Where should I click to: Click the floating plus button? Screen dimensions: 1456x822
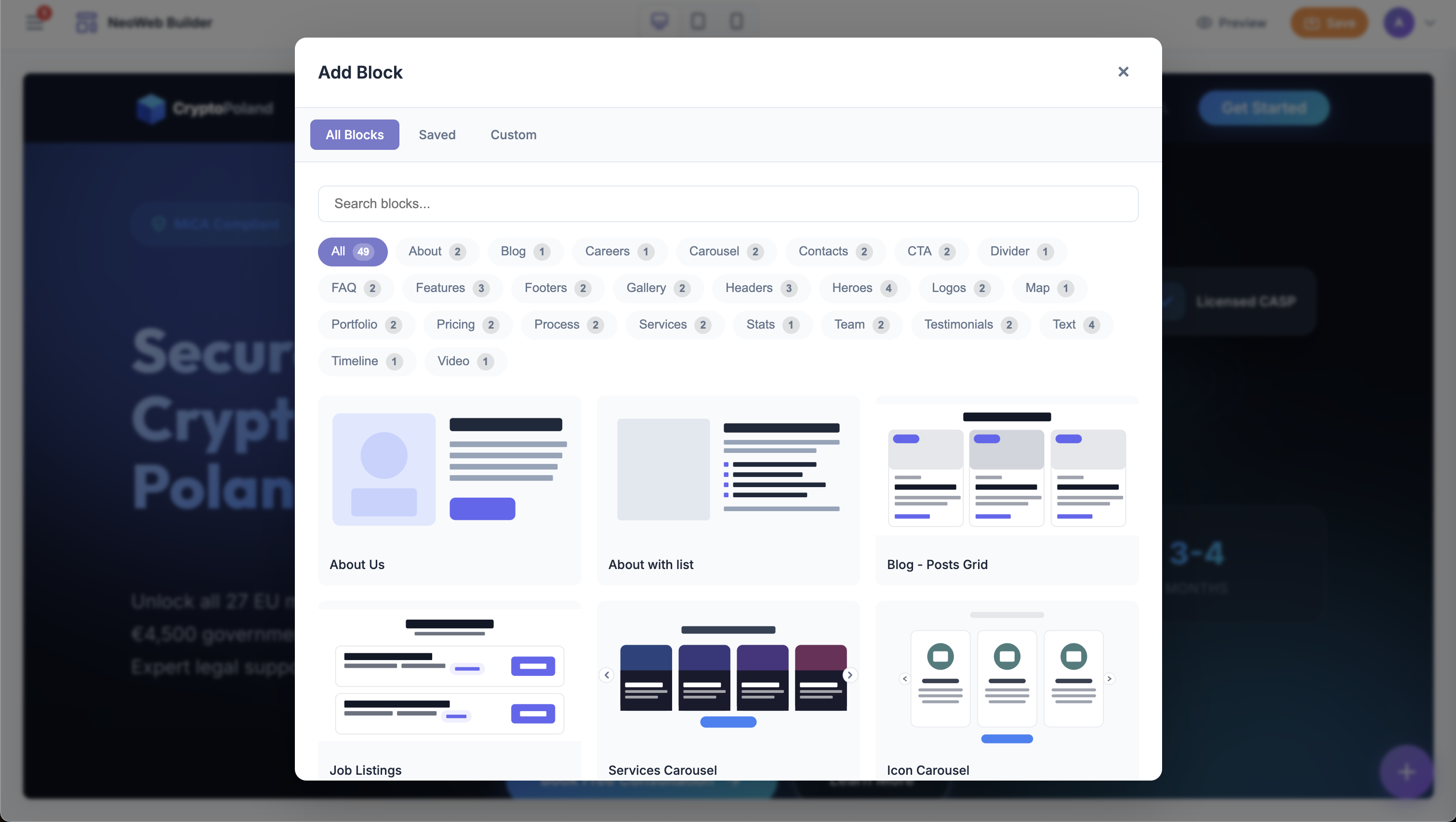(x=1406, y=772)
